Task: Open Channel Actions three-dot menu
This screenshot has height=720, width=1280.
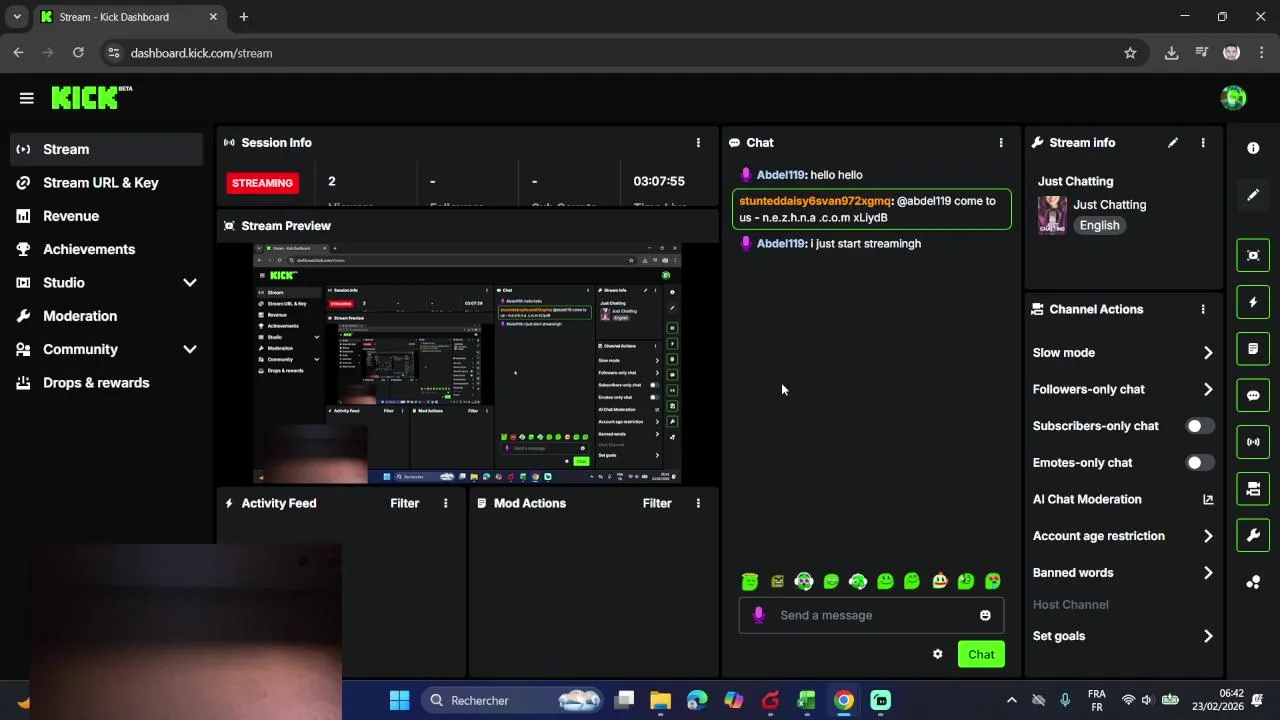Action: (1203, 310)
